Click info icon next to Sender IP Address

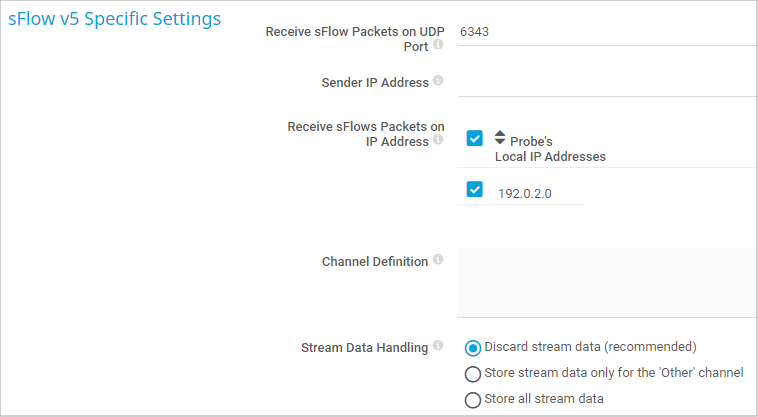point(438,81)
